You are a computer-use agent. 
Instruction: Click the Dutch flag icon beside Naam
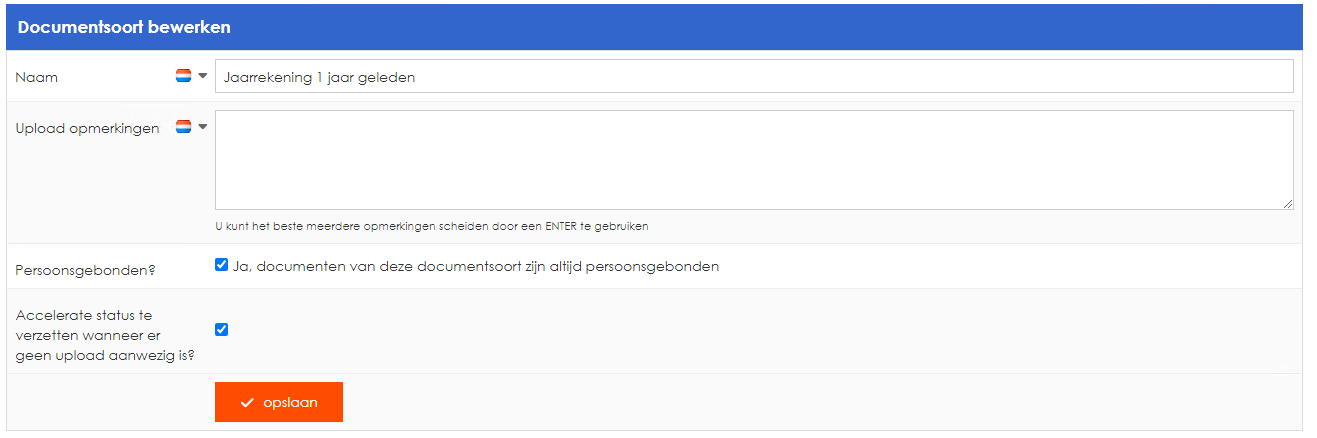183,76
